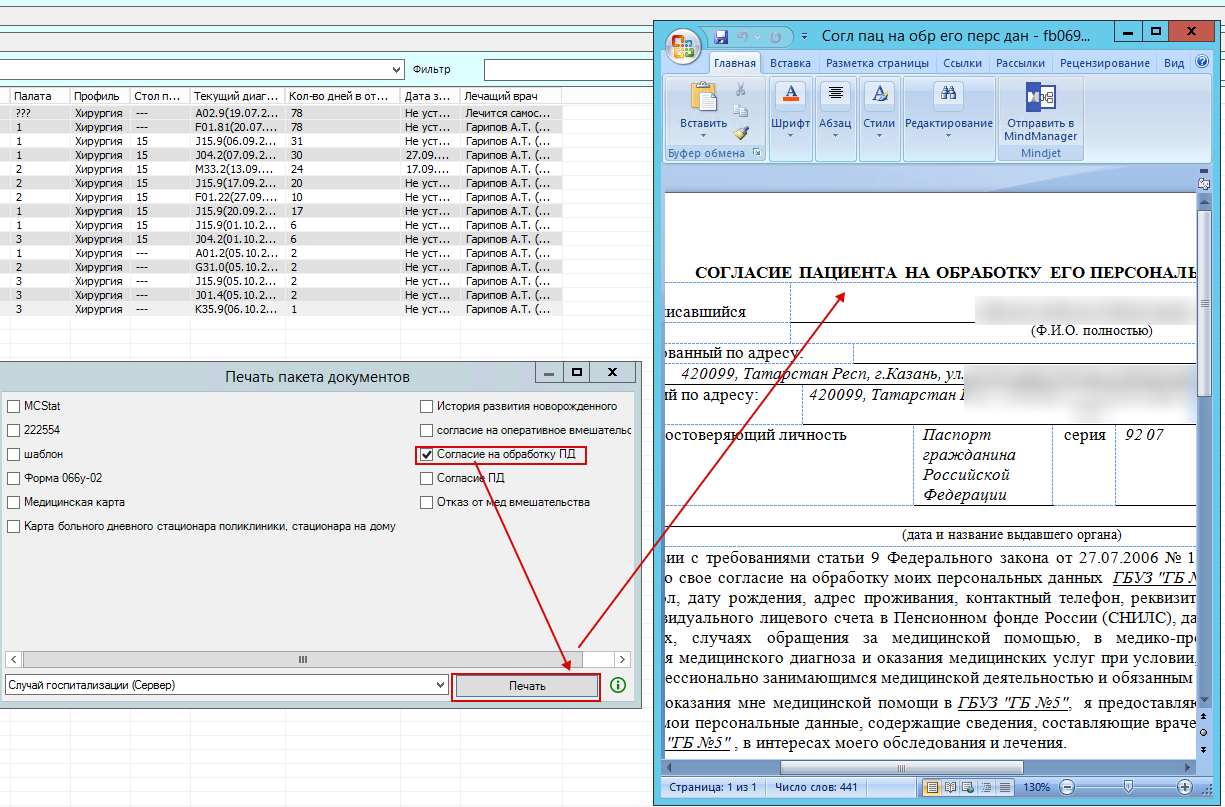Zoom in with the plus button
The width and height of the screenshot is (1225, 807).
(x=1185, y=787)
